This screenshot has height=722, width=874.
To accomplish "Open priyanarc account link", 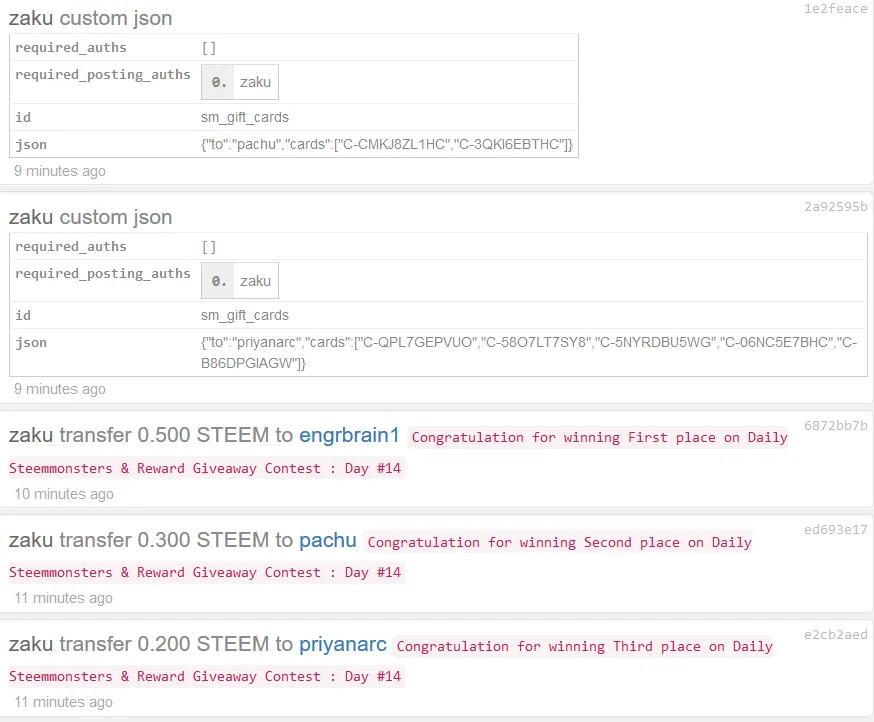I will pos(343,645).
